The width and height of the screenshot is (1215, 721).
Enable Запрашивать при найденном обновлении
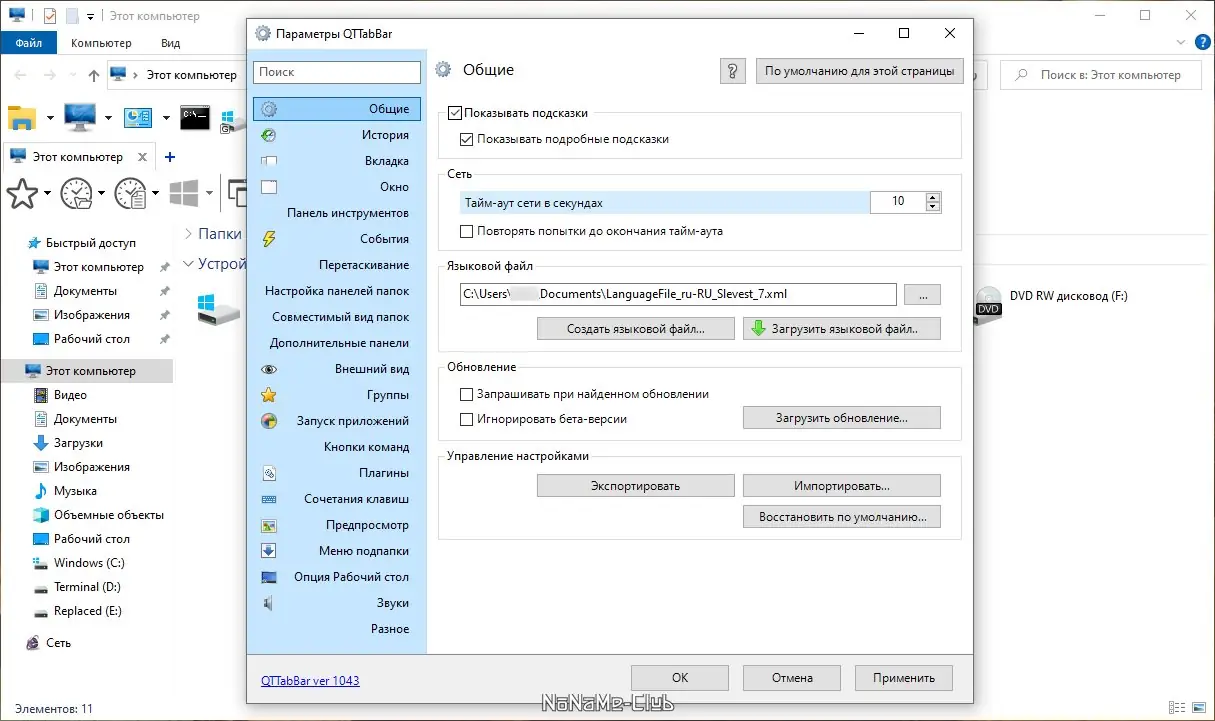(466, 394)
